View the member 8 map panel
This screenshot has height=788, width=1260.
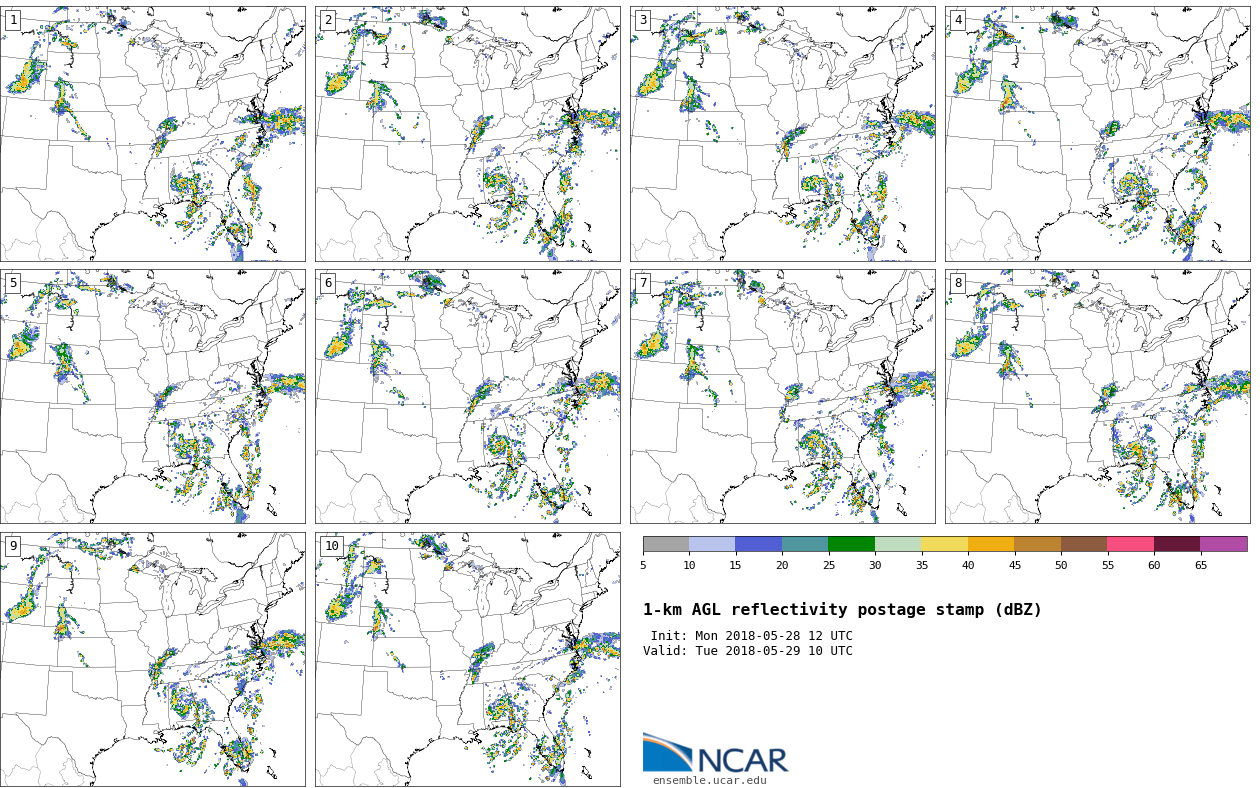1098,396
